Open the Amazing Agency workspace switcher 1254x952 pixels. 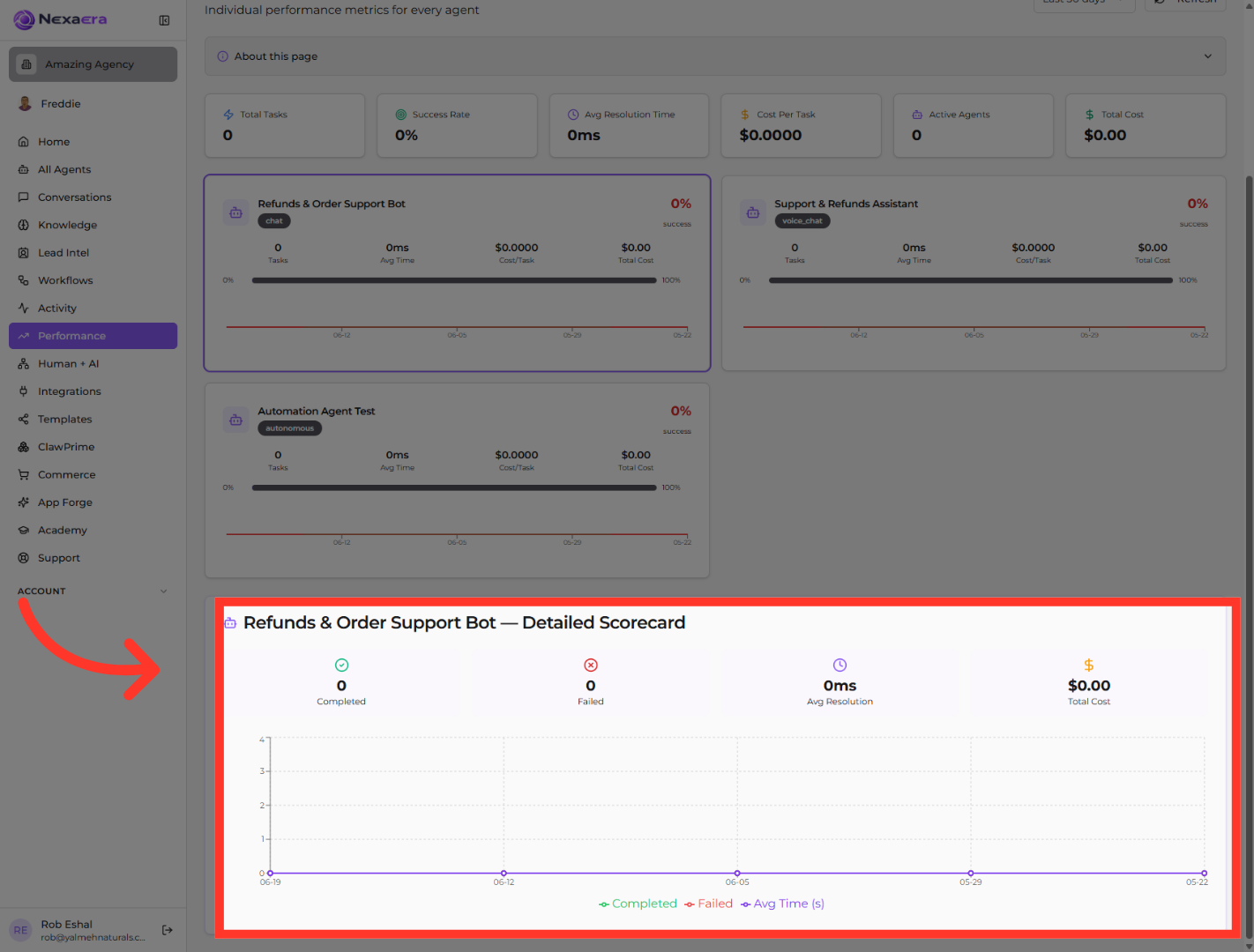tap(93, 64)
